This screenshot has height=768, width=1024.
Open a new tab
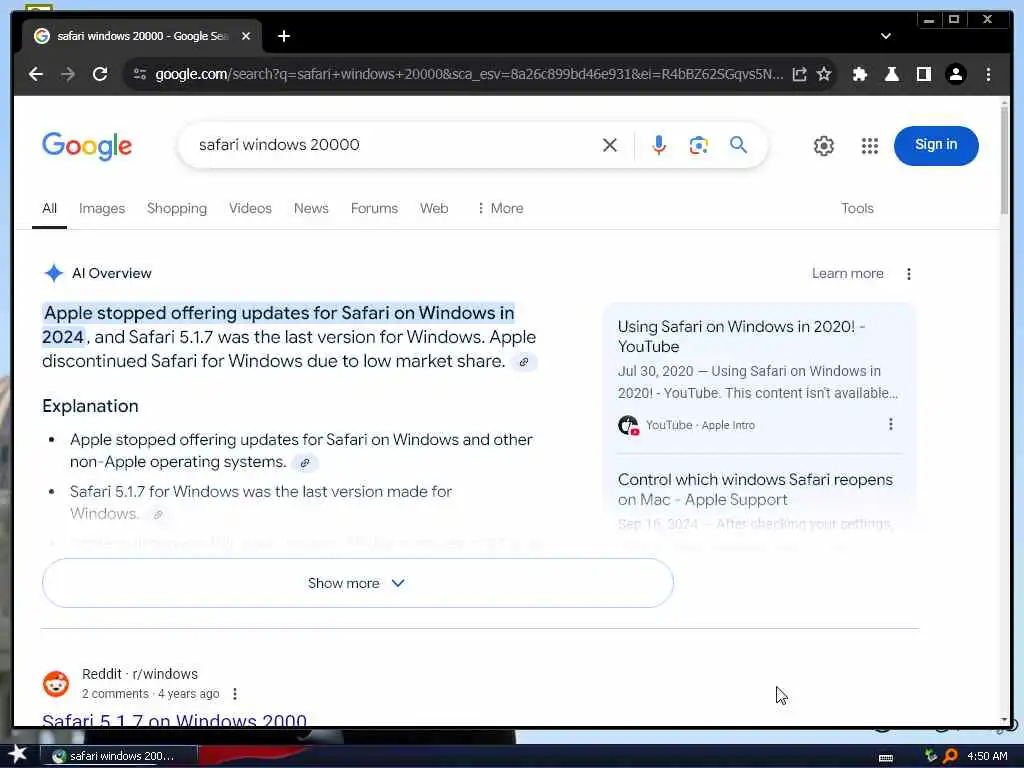pos(283,36)
